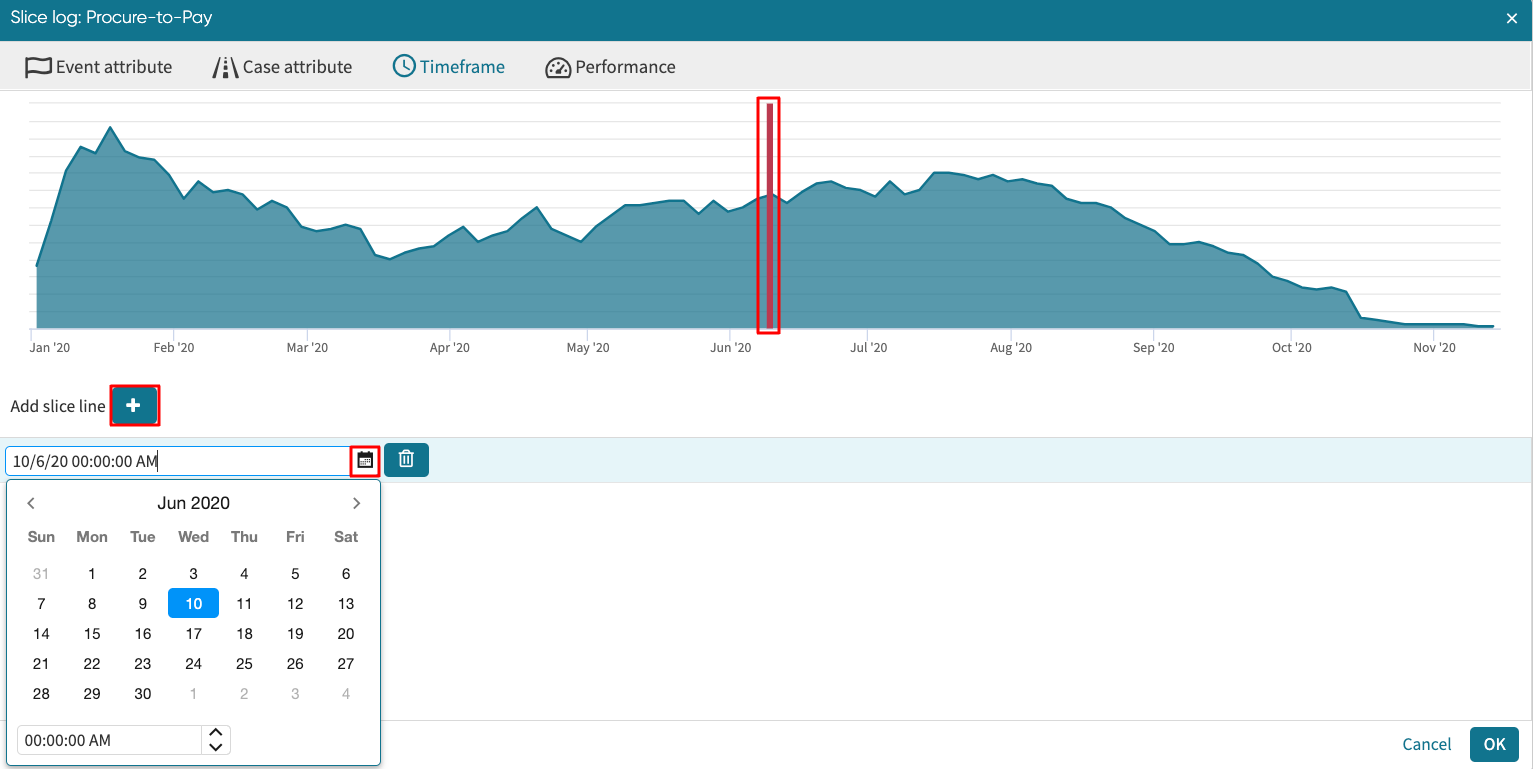Switch to the Event attribute tab

(99, 67)
